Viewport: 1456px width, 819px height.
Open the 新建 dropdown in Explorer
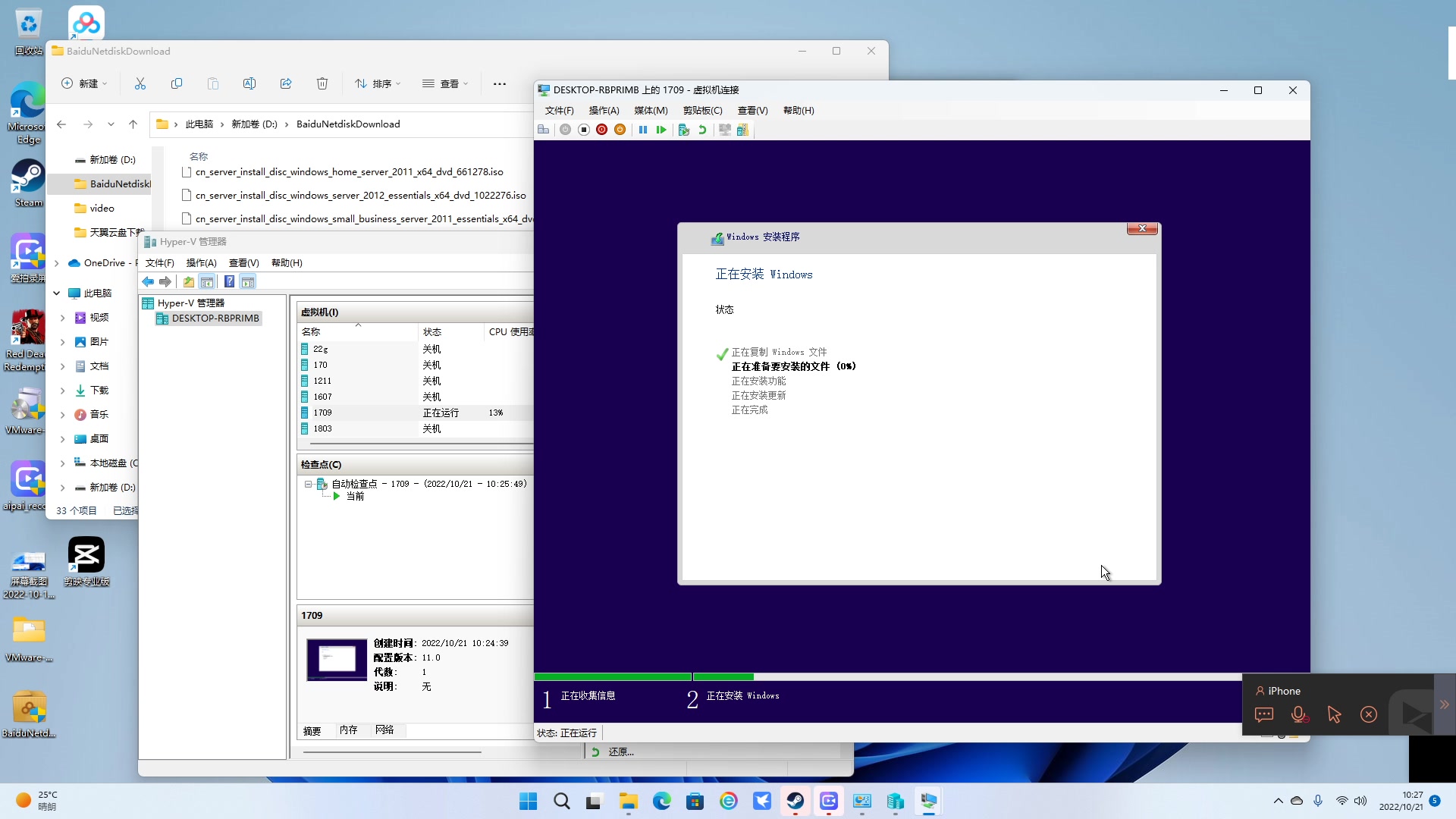point(84,83)
